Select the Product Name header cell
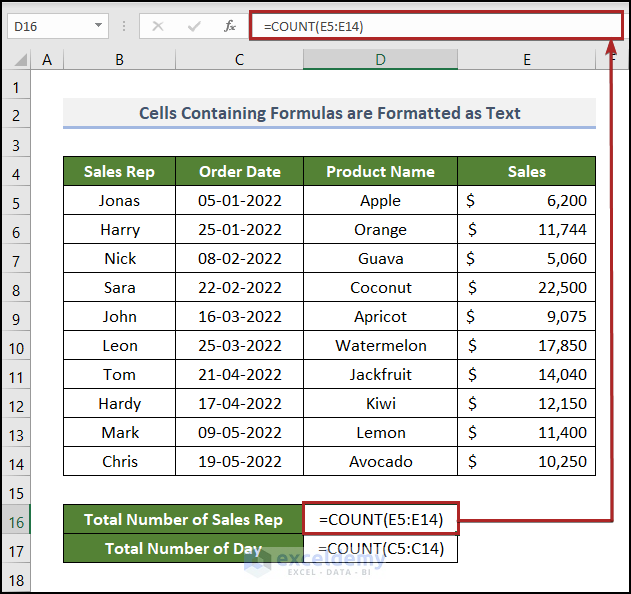Image resolution: width=631 pixels, height=594 pixels. coord(380,171)
